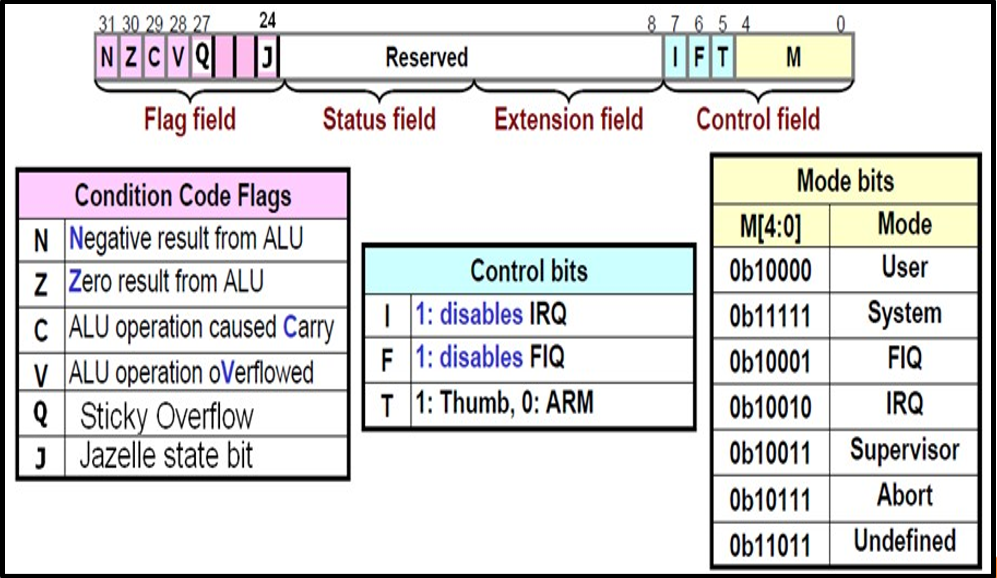Select the 0b10011 Supervisor mode row
The image size is (997, 578).
coord(844,451)
